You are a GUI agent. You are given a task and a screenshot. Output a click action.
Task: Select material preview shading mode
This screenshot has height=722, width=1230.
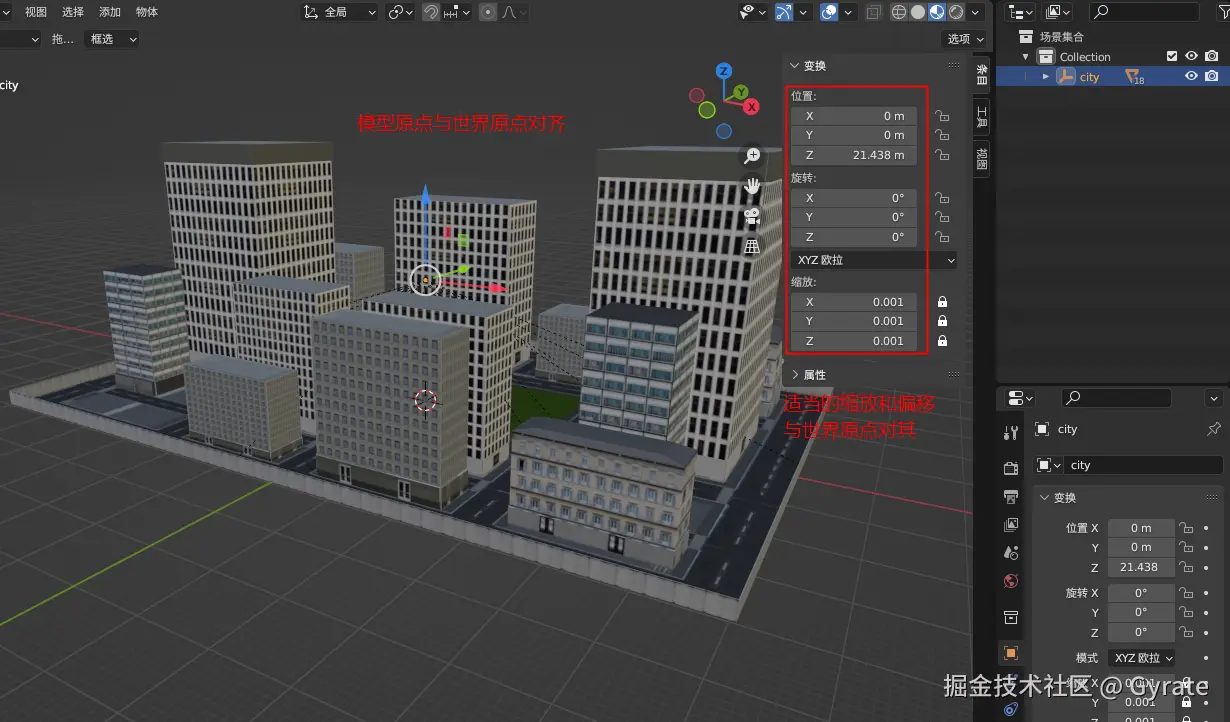(x=937, y=12)
